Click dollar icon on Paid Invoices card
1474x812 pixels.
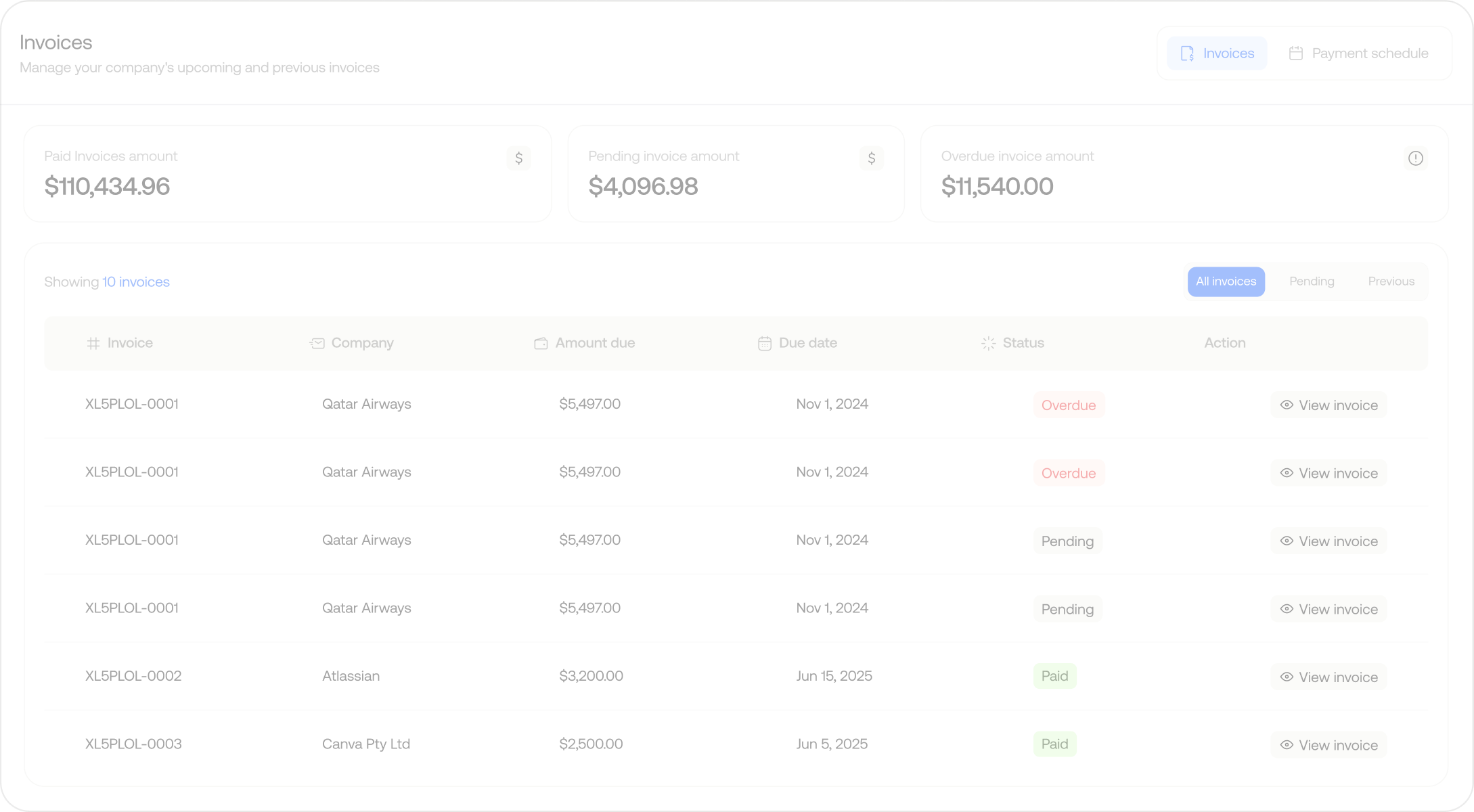(518, 158)
